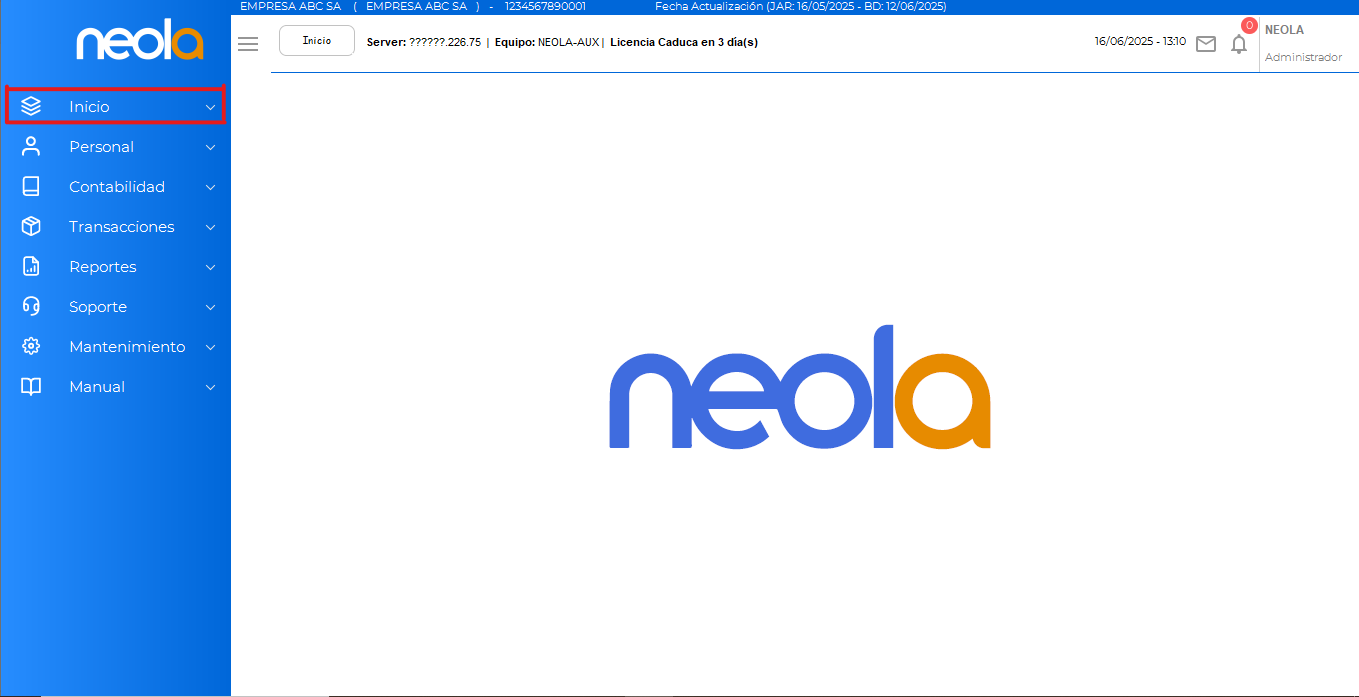
Task: Click the NEOLA Administrador user profile
Action: click(1303, 44)
